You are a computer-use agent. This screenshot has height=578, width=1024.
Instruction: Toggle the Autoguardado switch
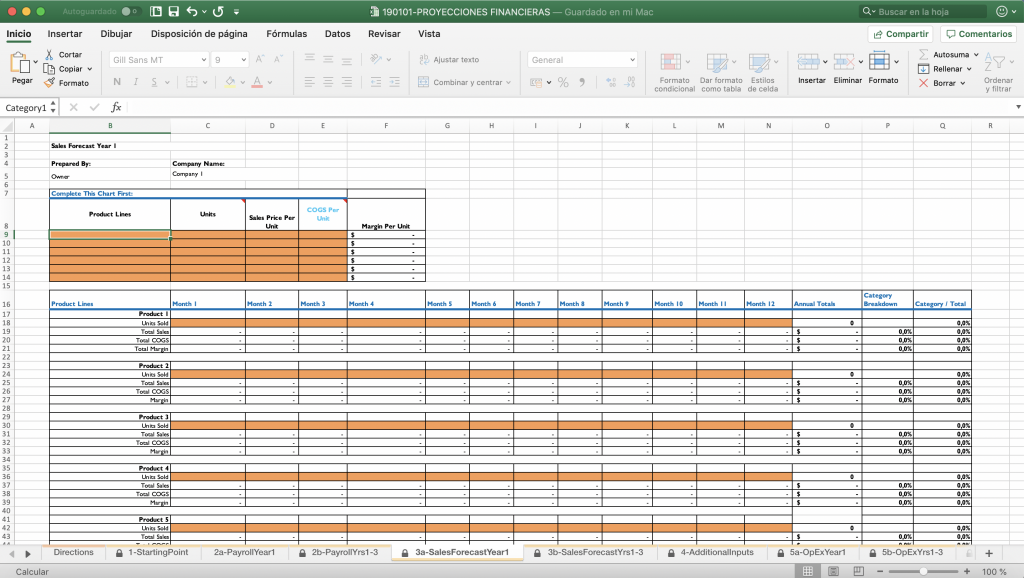pyautogui.click(x=131, y=11)
